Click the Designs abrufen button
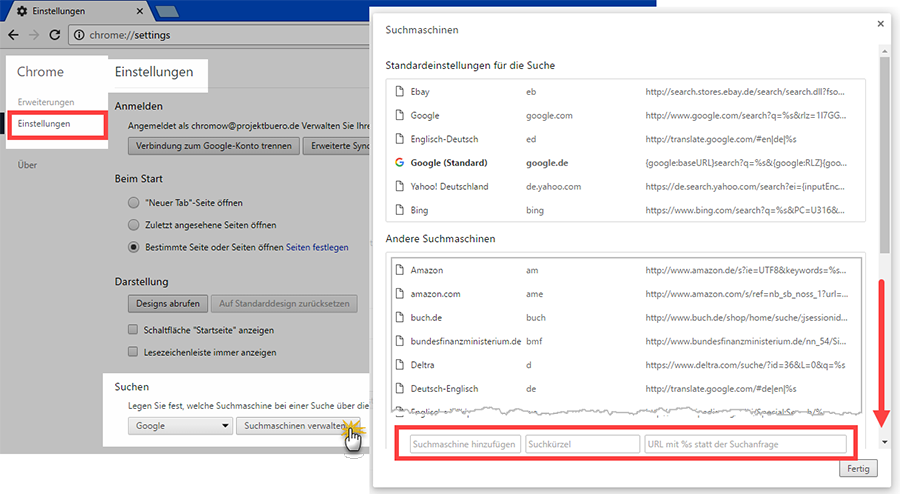The image size is (900, 494). click(168, 304)
